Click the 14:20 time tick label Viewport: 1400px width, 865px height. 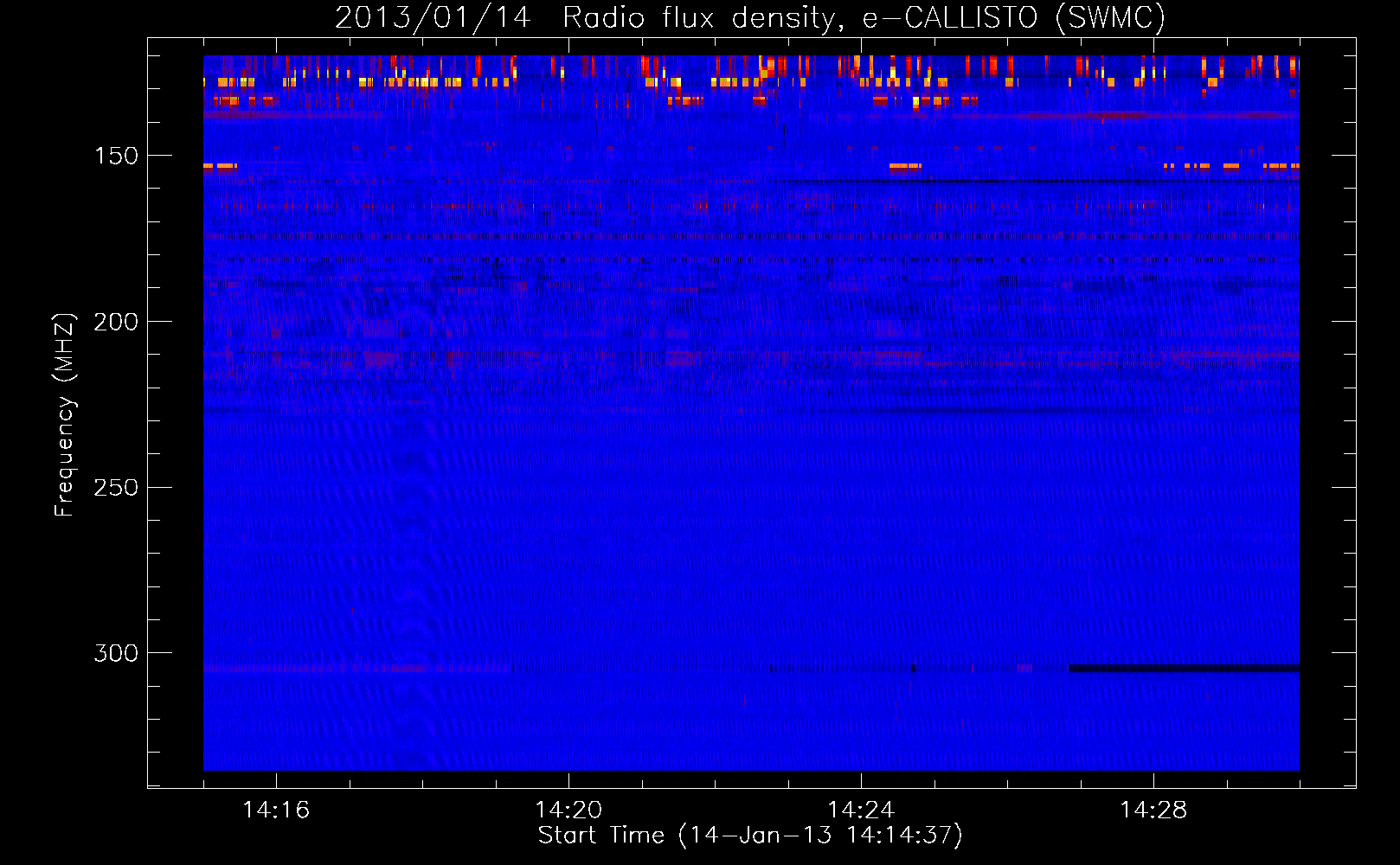tap(568, 810)
